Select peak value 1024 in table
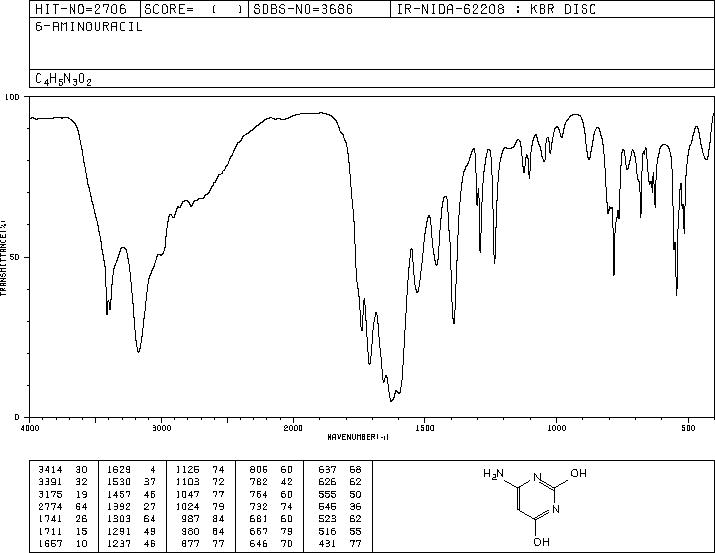The width and height of the screenshot is (715, 553). 187,507
